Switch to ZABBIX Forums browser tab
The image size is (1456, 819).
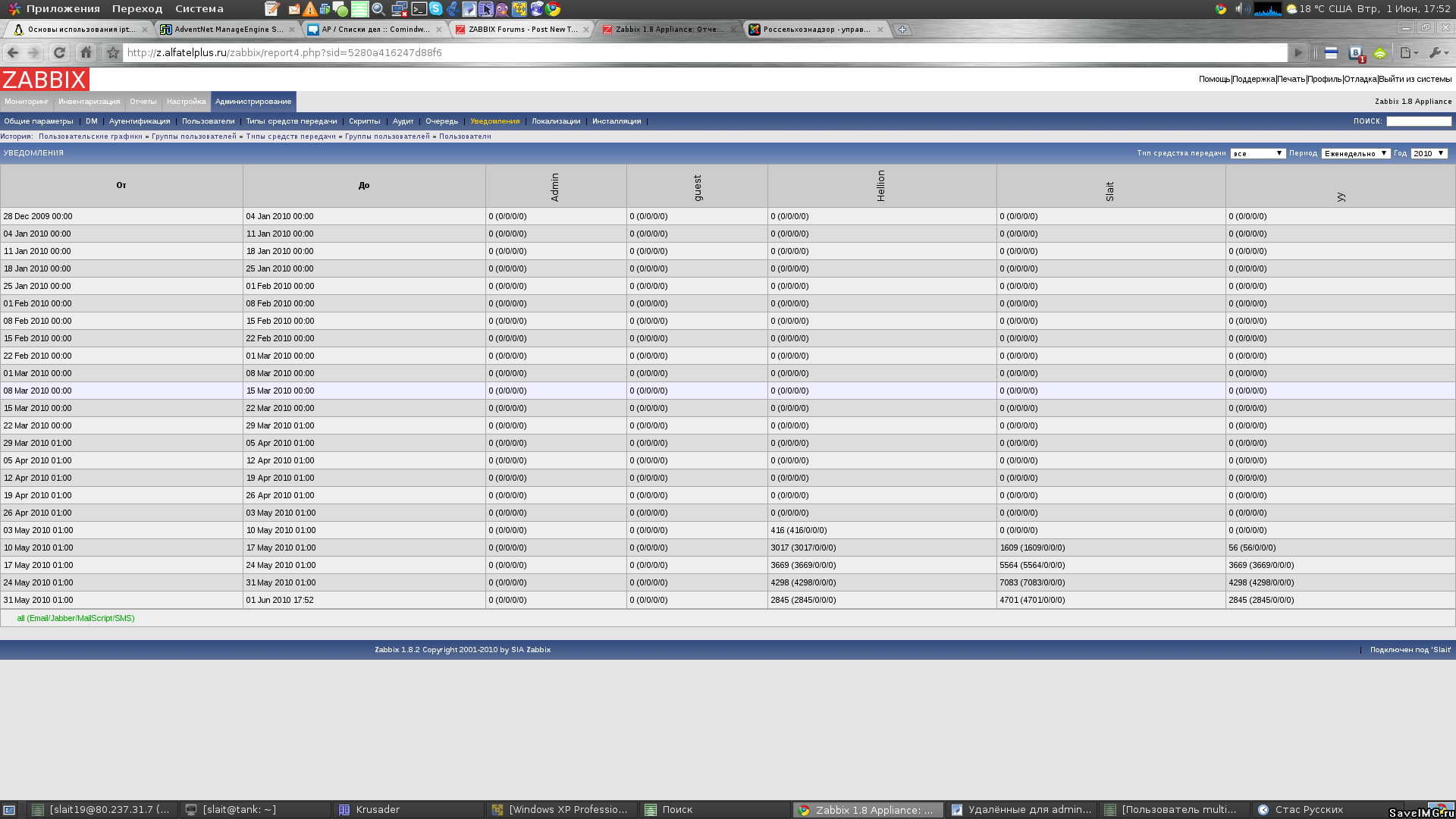click(x=522, y=30)
